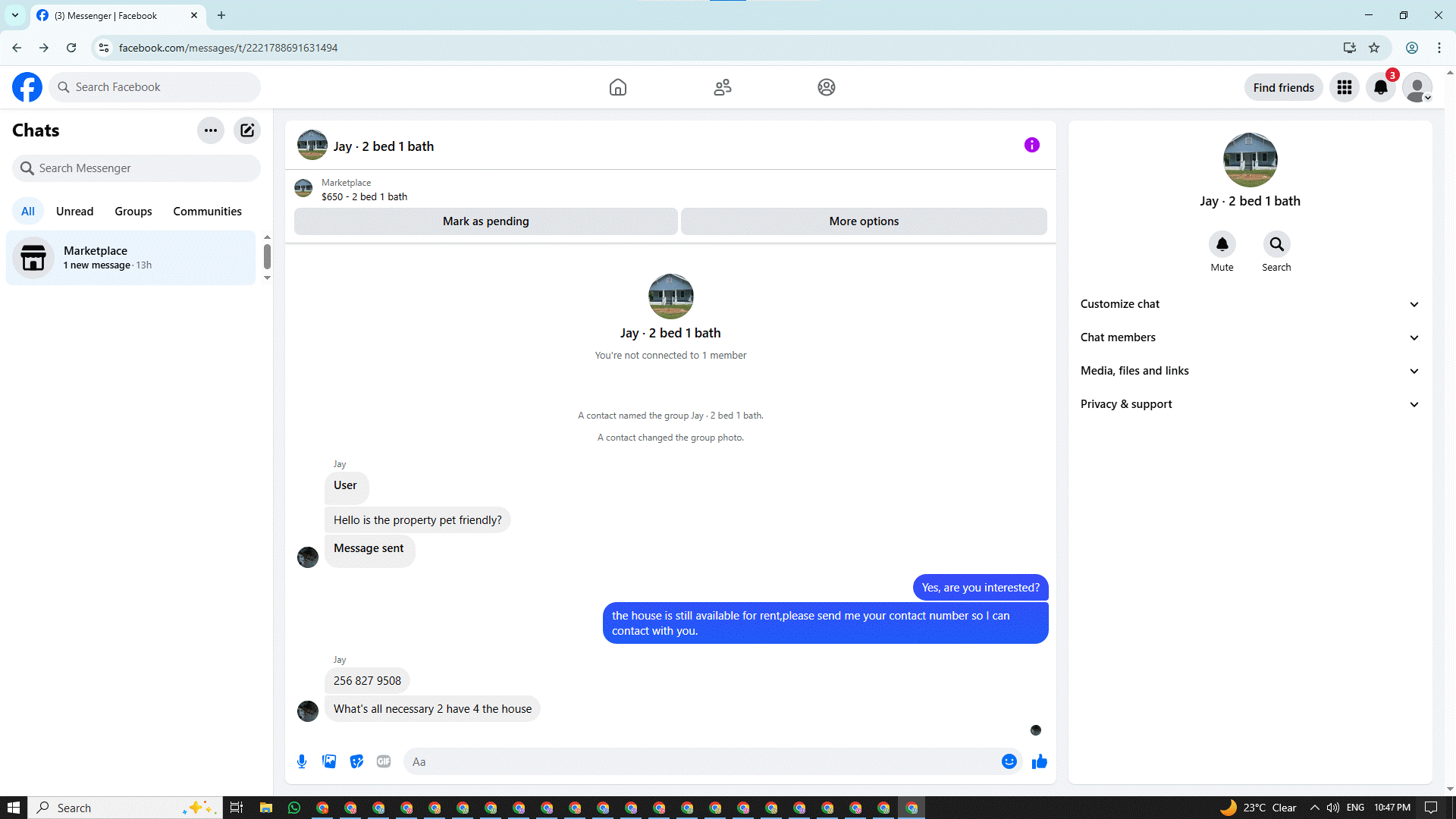Click the Aa message input field
Screen dimensions: 1456x819
tap(698, 761)
